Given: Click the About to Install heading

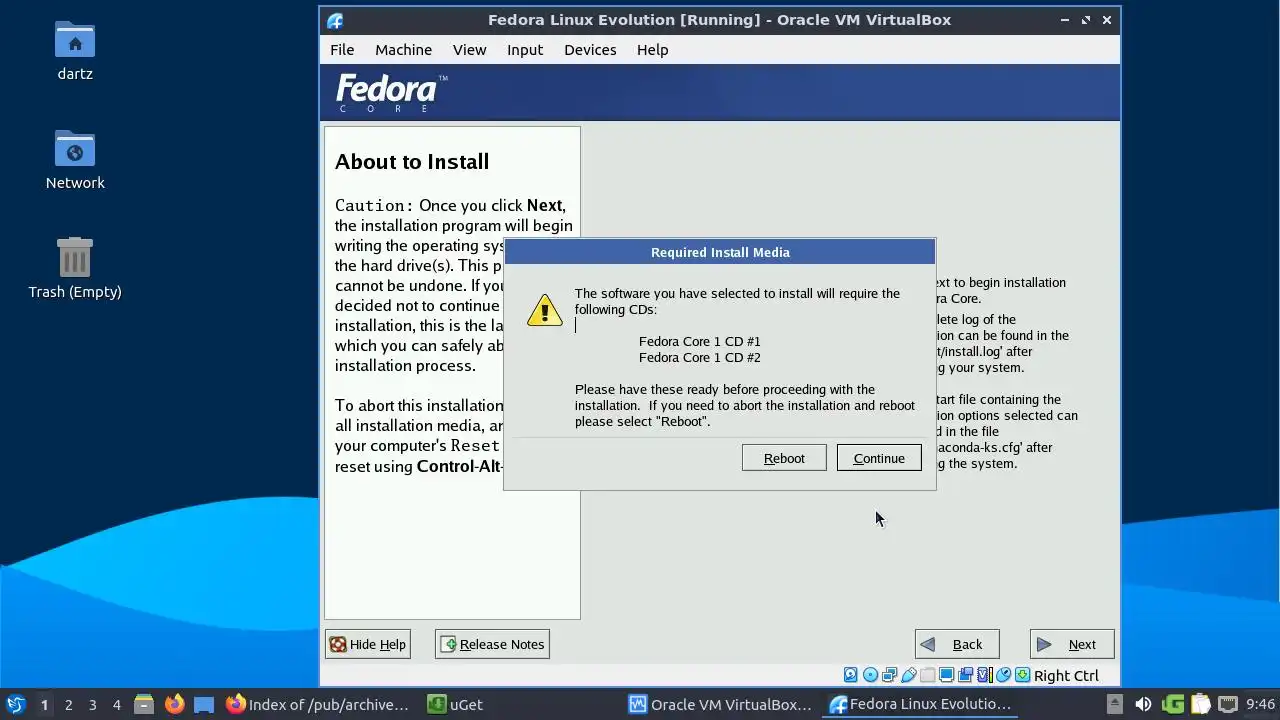Looking at the screenshot, I should [x=412, y=162].
